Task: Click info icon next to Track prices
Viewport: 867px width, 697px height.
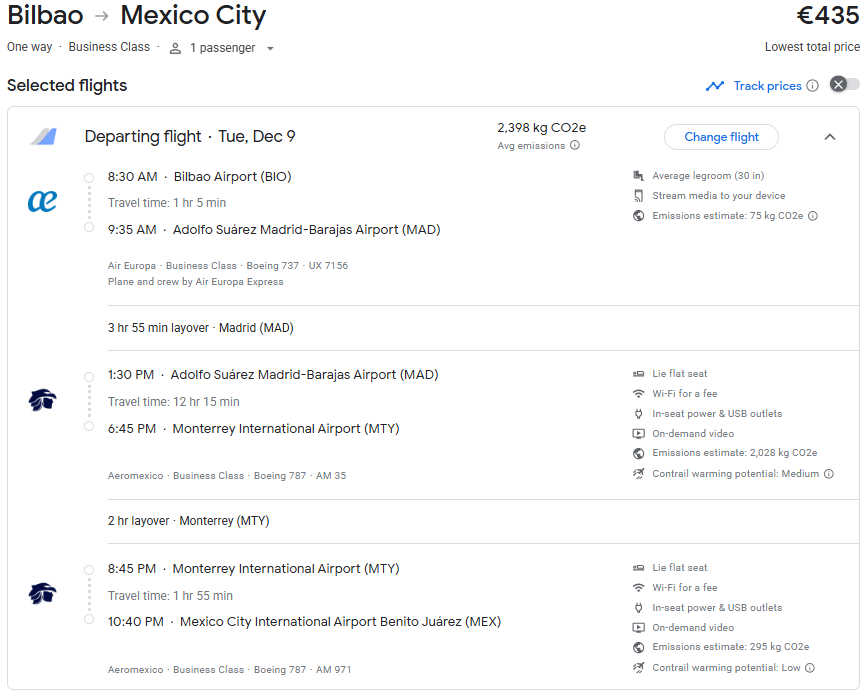Action: pyautogui.click(x=812, y=86)
